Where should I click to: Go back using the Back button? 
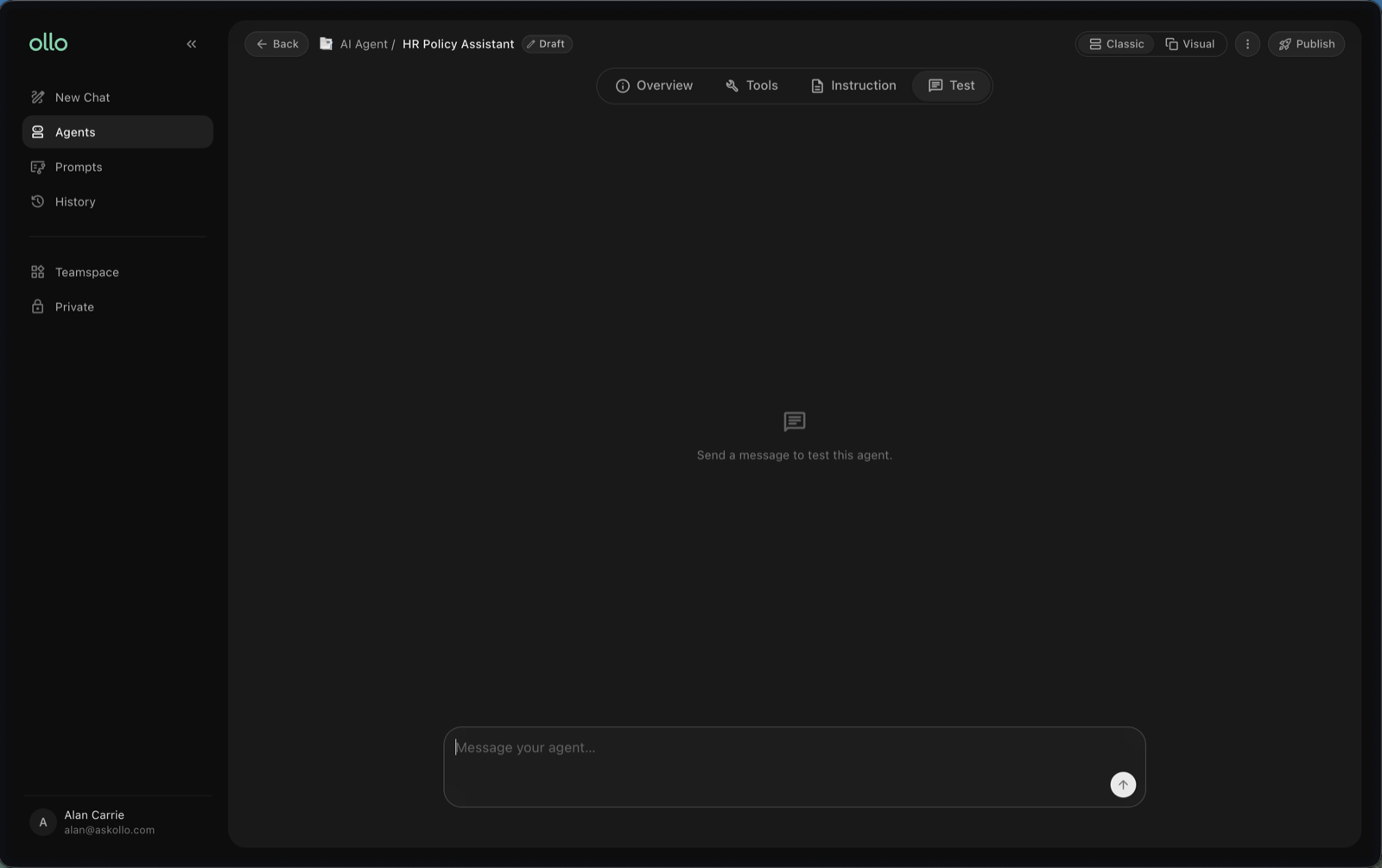(276, 44)
